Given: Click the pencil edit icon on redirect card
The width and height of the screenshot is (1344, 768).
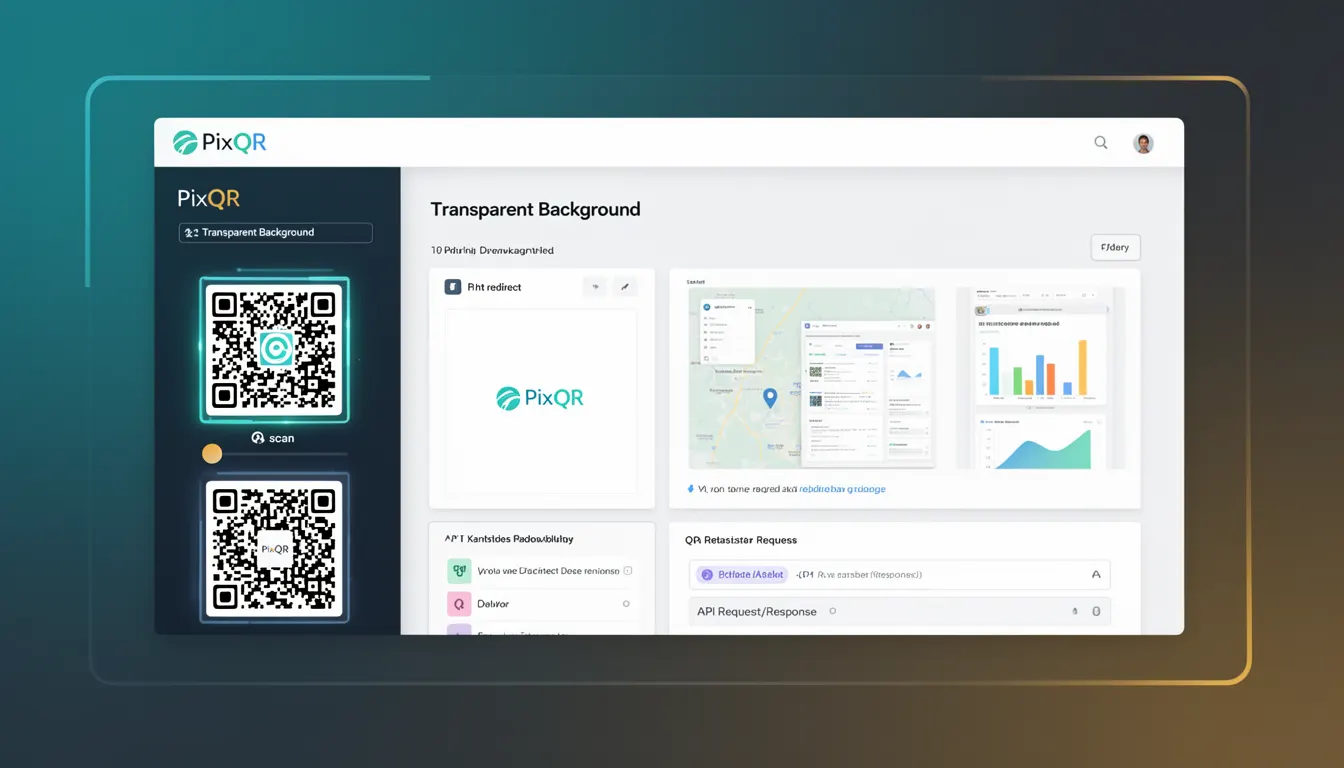Looking at the screenshot, I should pyautogui.click(x=625, y=287).
